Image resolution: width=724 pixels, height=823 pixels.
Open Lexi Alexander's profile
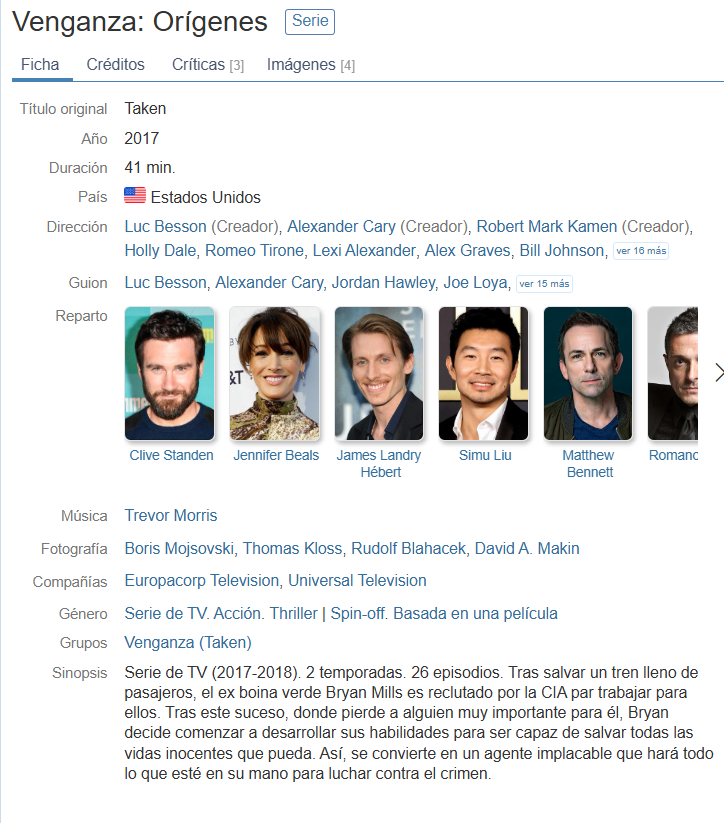coord(364,250)
